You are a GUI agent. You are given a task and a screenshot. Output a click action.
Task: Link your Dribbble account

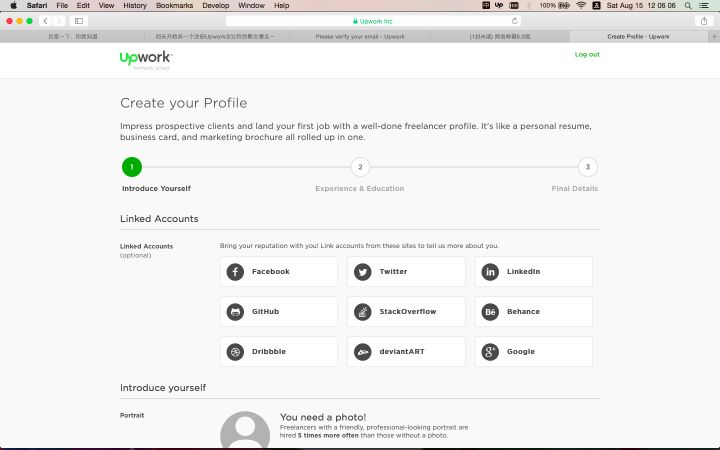(x=279, y=352)
